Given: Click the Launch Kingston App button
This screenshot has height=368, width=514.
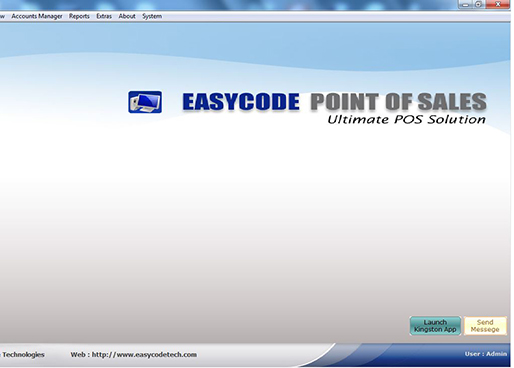Looking at the screenshot, I should pos(435,326).
